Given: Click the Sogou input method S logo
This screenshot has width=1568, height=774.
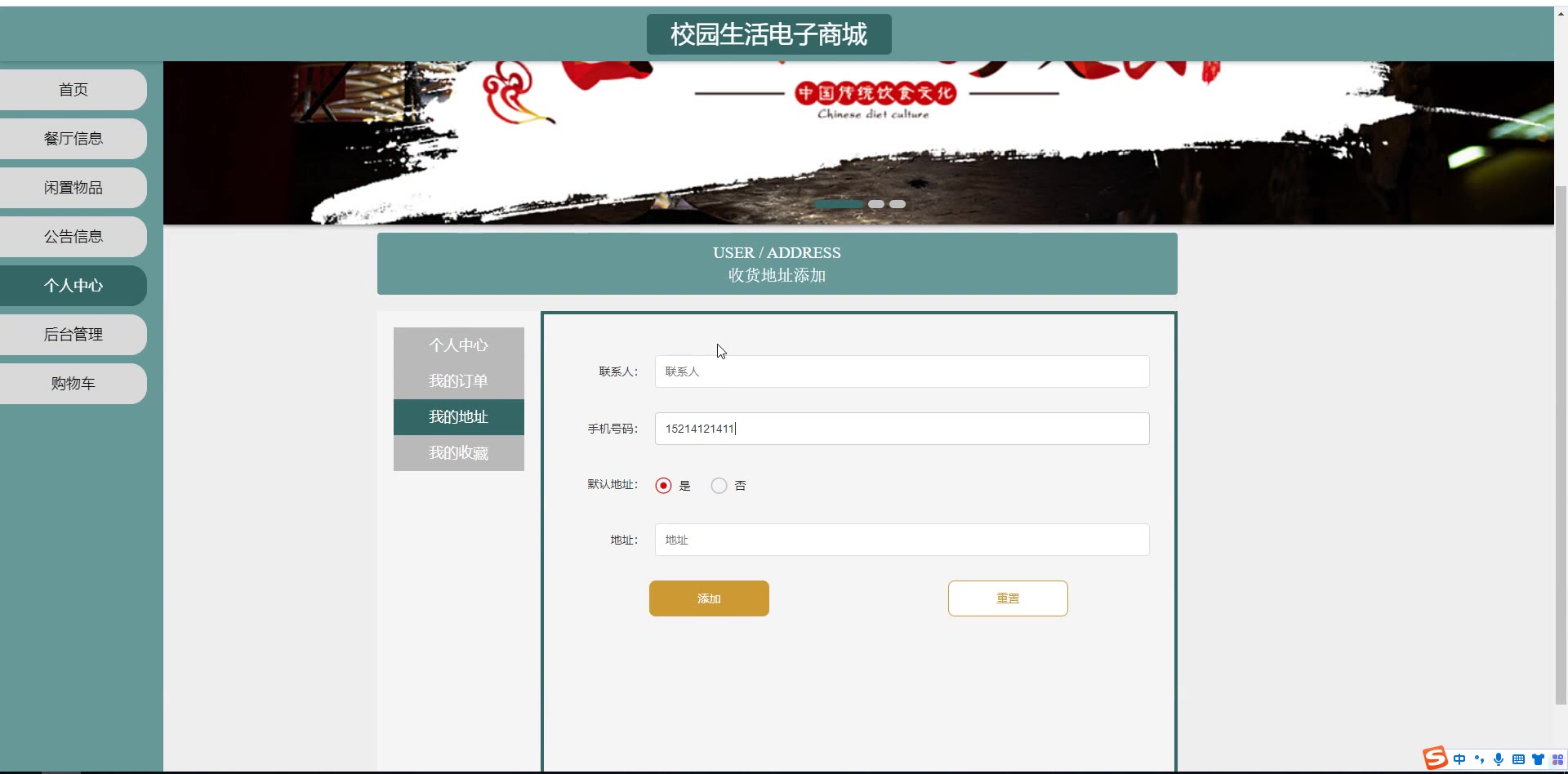Looking at the screenshot, I should [x=1435, y=758].
